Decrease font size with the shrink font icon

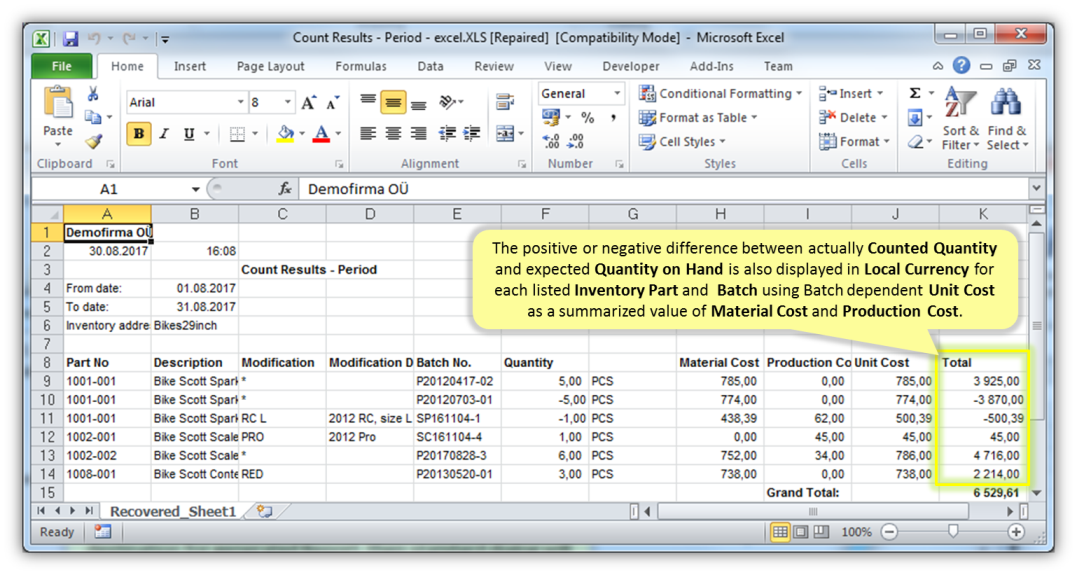click(333, 102)
